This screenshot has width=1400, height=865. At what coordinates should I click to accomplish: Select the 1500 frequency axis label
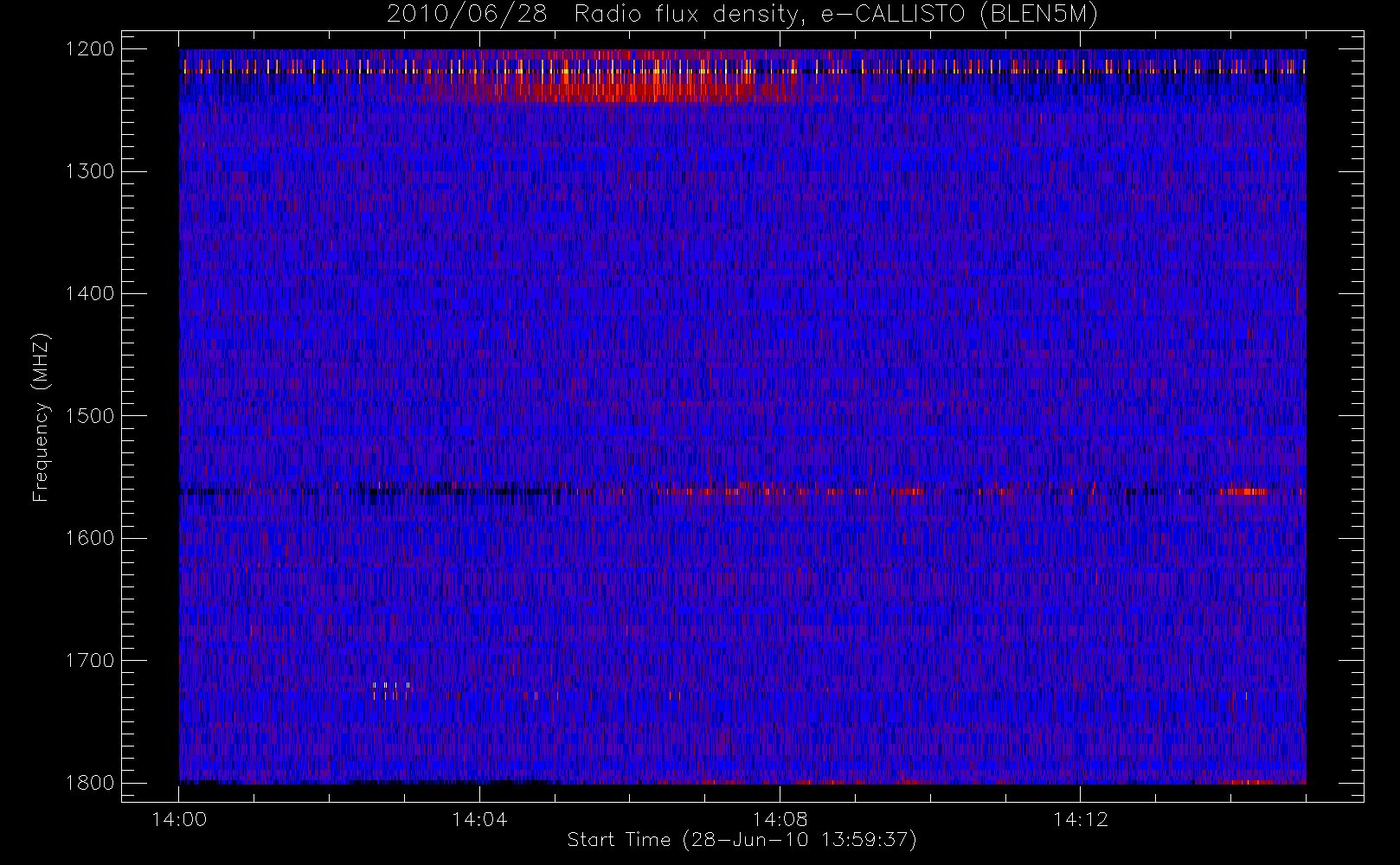[90, 415]
